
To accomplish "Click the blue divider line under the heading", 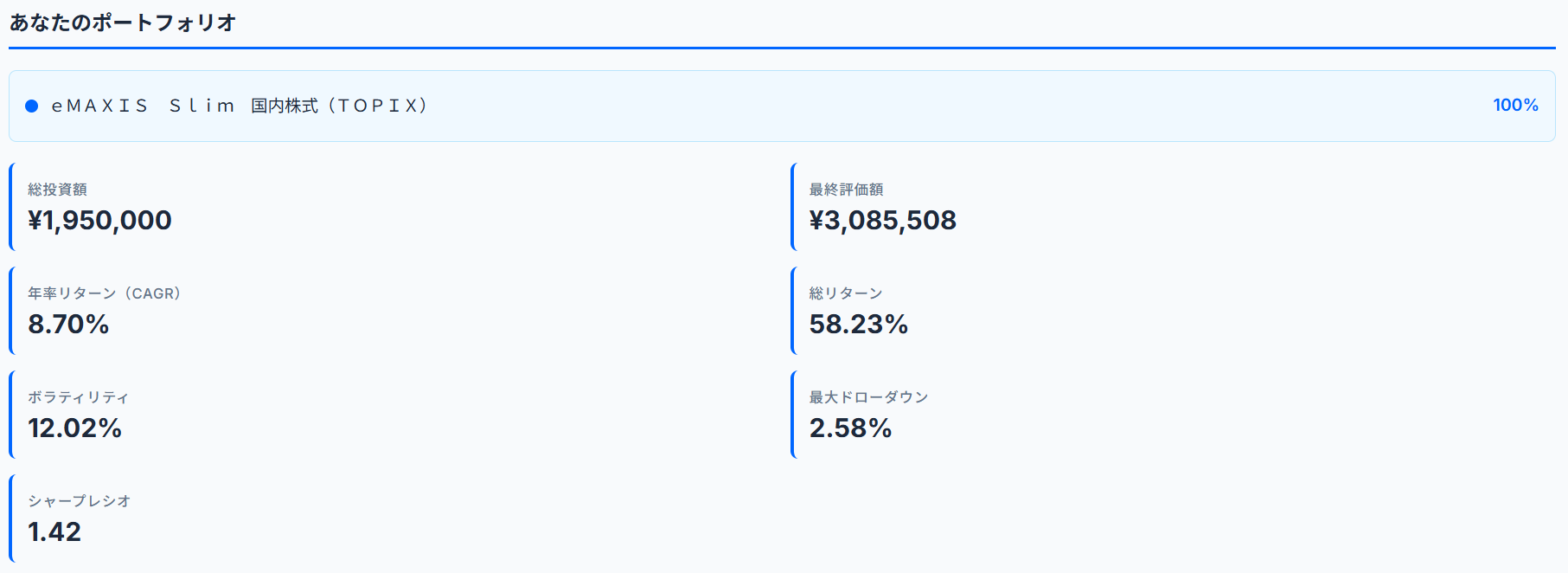I will pyautogui.click(x=782, y=48).
